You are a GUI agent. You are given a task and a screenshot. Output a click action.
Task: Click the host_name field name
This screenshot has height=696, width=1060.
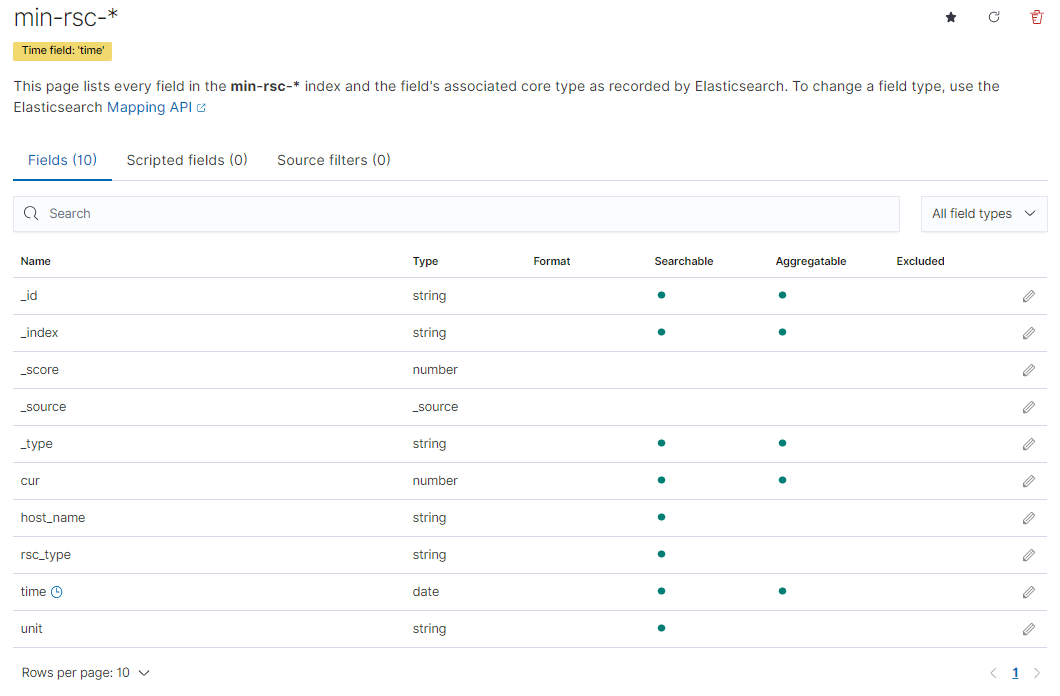[x=53, y=518]
